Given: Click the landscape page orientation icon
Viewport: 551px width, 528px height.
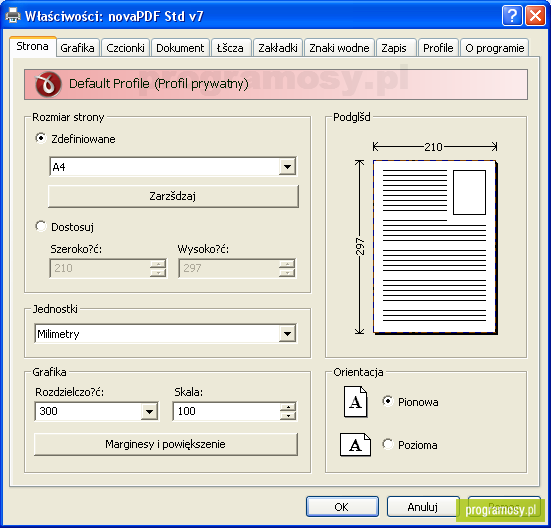Looking at the screenshot, I should (355, 444).
